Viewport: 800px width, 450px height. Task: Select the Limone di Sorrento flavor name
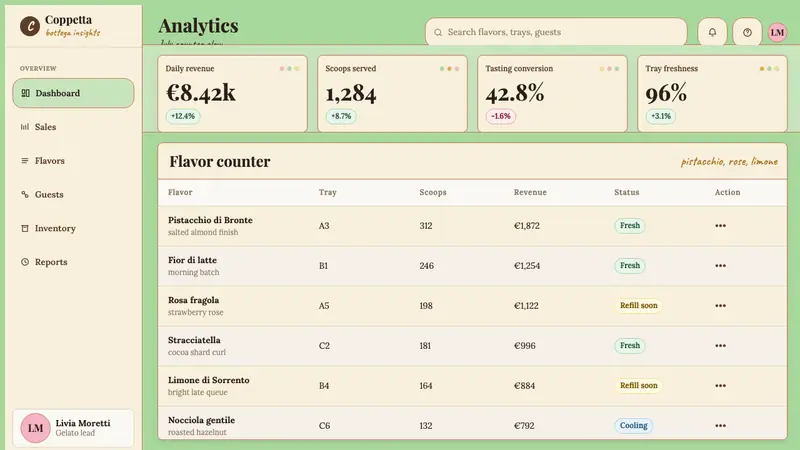[209, 380]
